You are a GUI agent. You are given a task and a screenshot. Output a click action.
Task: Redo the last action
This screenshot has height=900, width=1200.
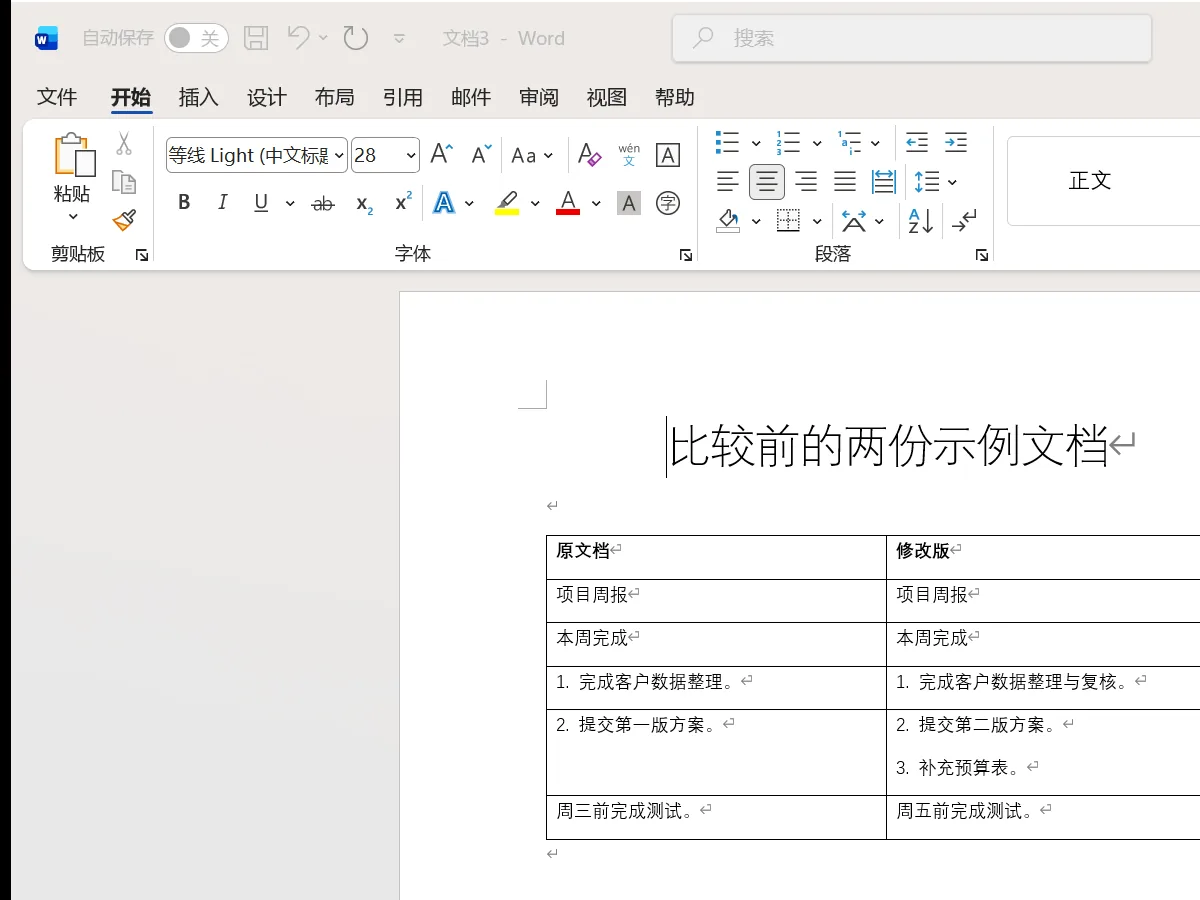[356, 38]
